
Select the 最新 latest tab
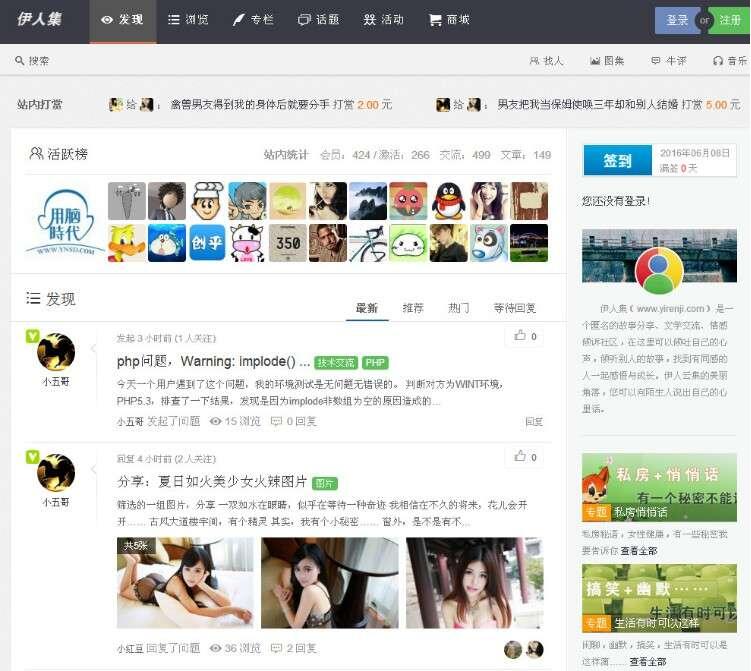point(367,308)
